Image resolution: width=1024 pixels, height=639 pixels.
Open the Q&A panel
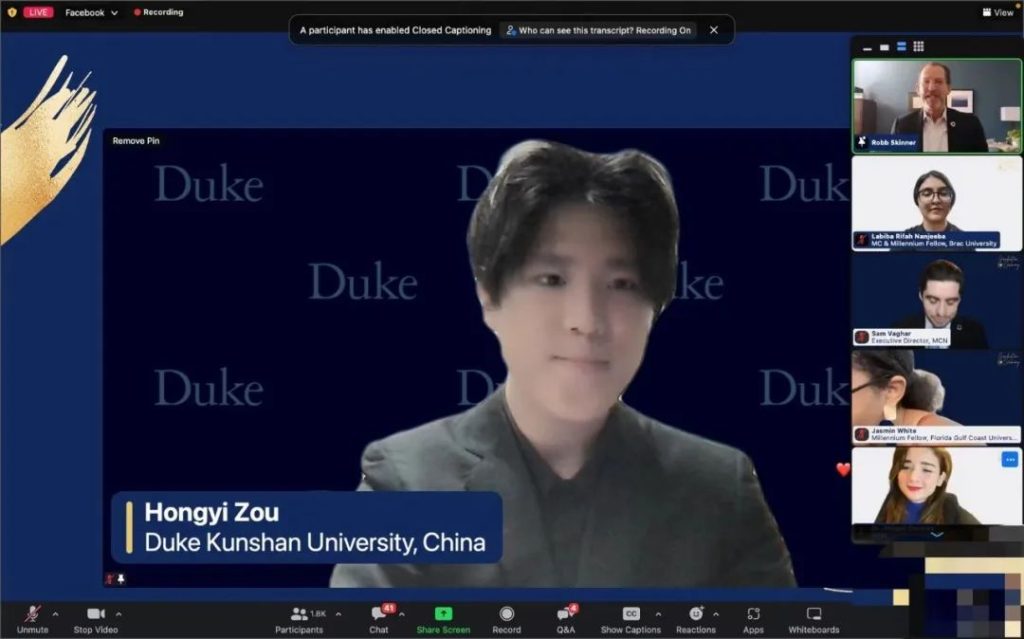click(x=565, y=614)
